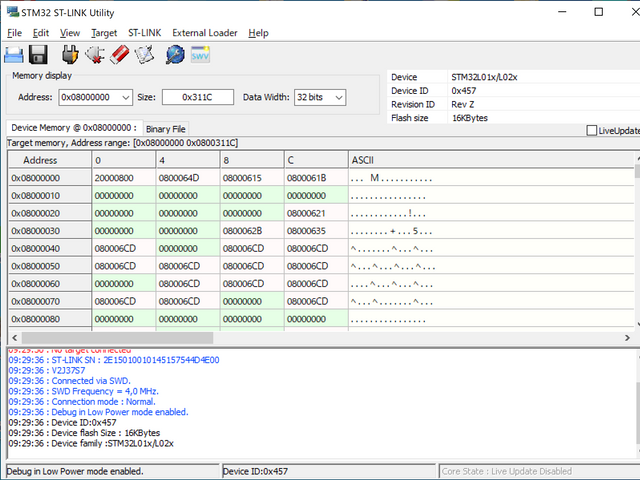The width and height of the screenshot is (640, 480).
Task: Open the SWV viewer icon
Action: click(200, 55)
